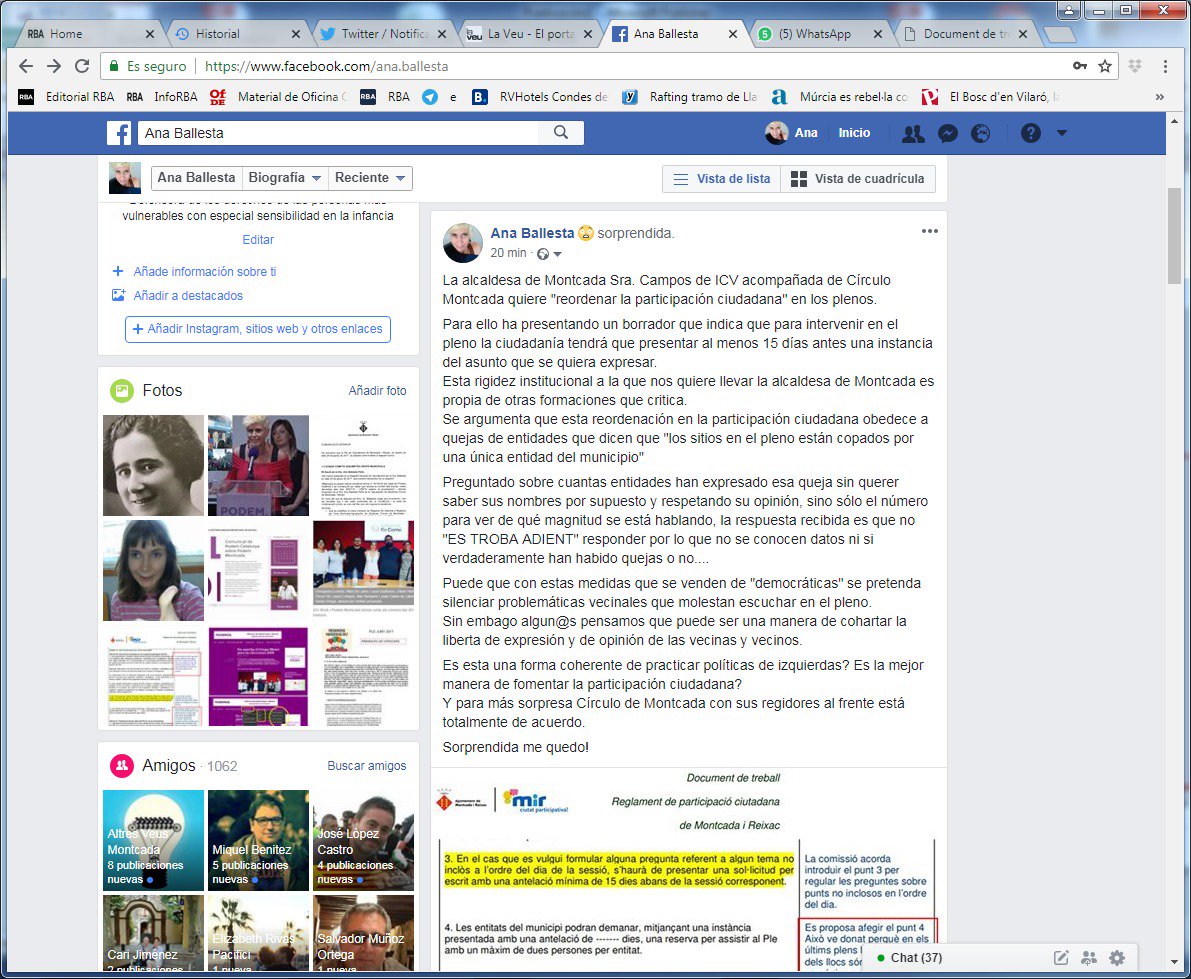
Task: Expand Reciente dropdown
Action: 370,178
